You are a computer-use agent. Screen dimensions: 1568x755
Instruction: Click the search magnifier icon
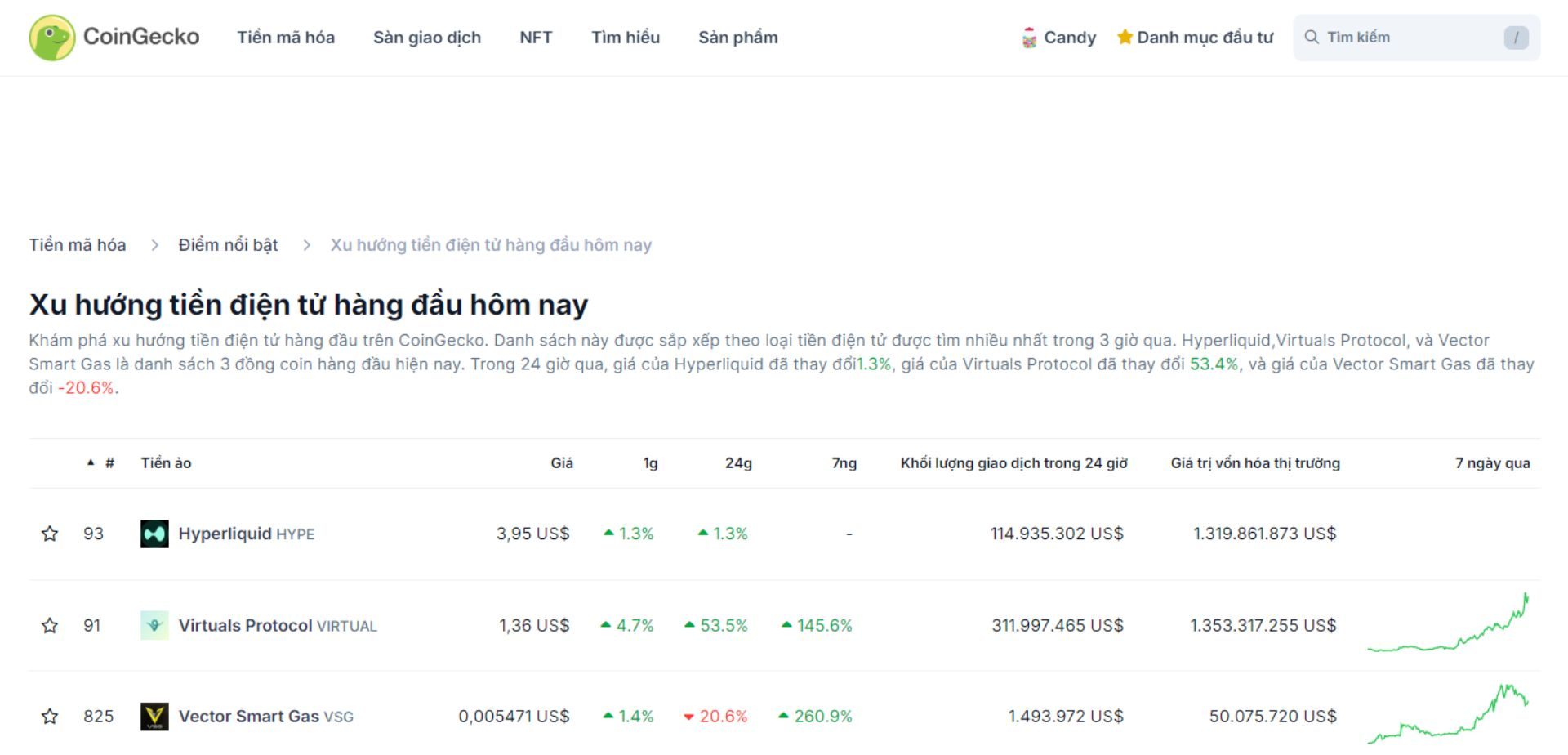tap(1312, 37)
